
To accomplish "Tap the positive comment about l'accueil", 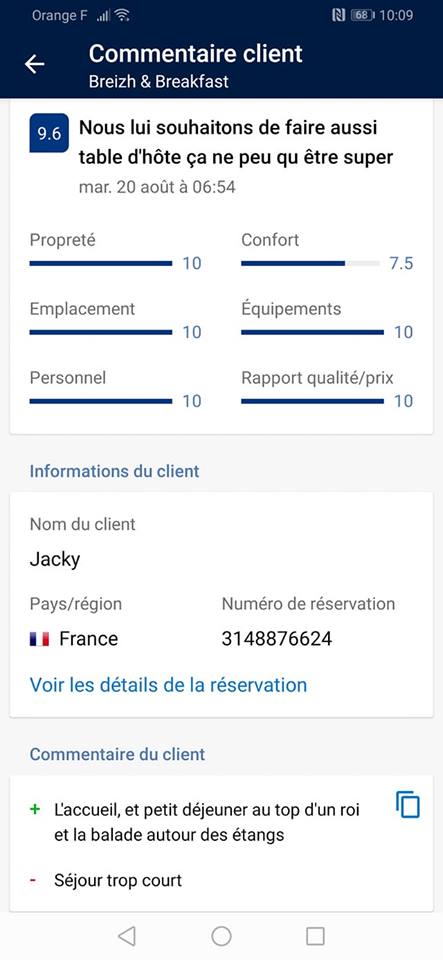I will point(207,822).
